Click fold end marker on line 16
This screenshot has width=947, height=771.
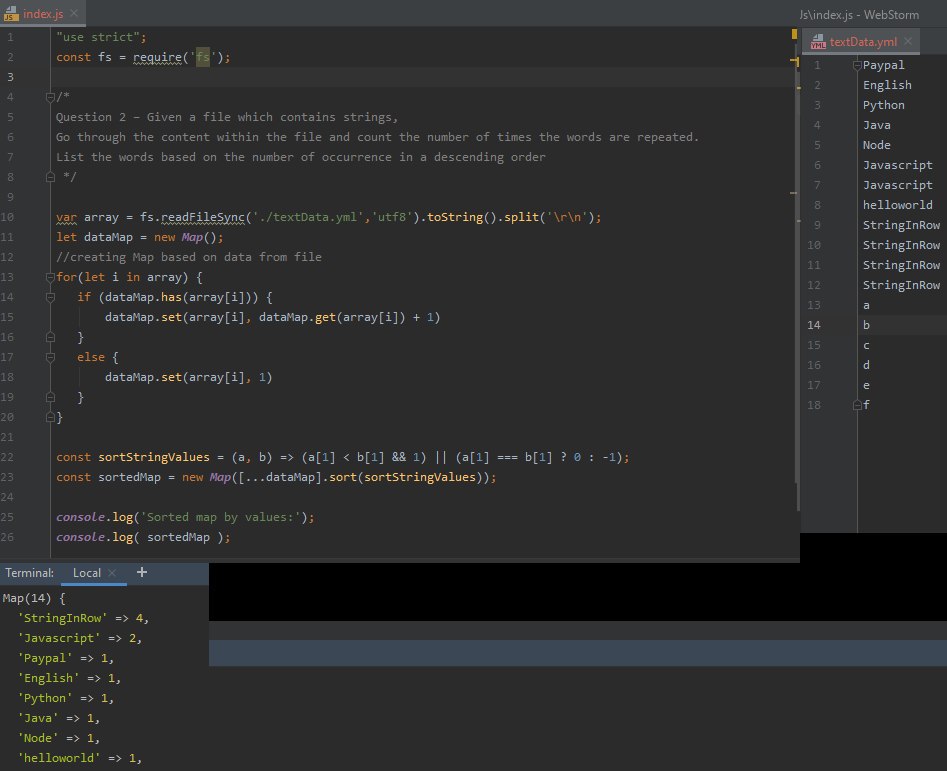pyautogui.click(x=50, y=337)
